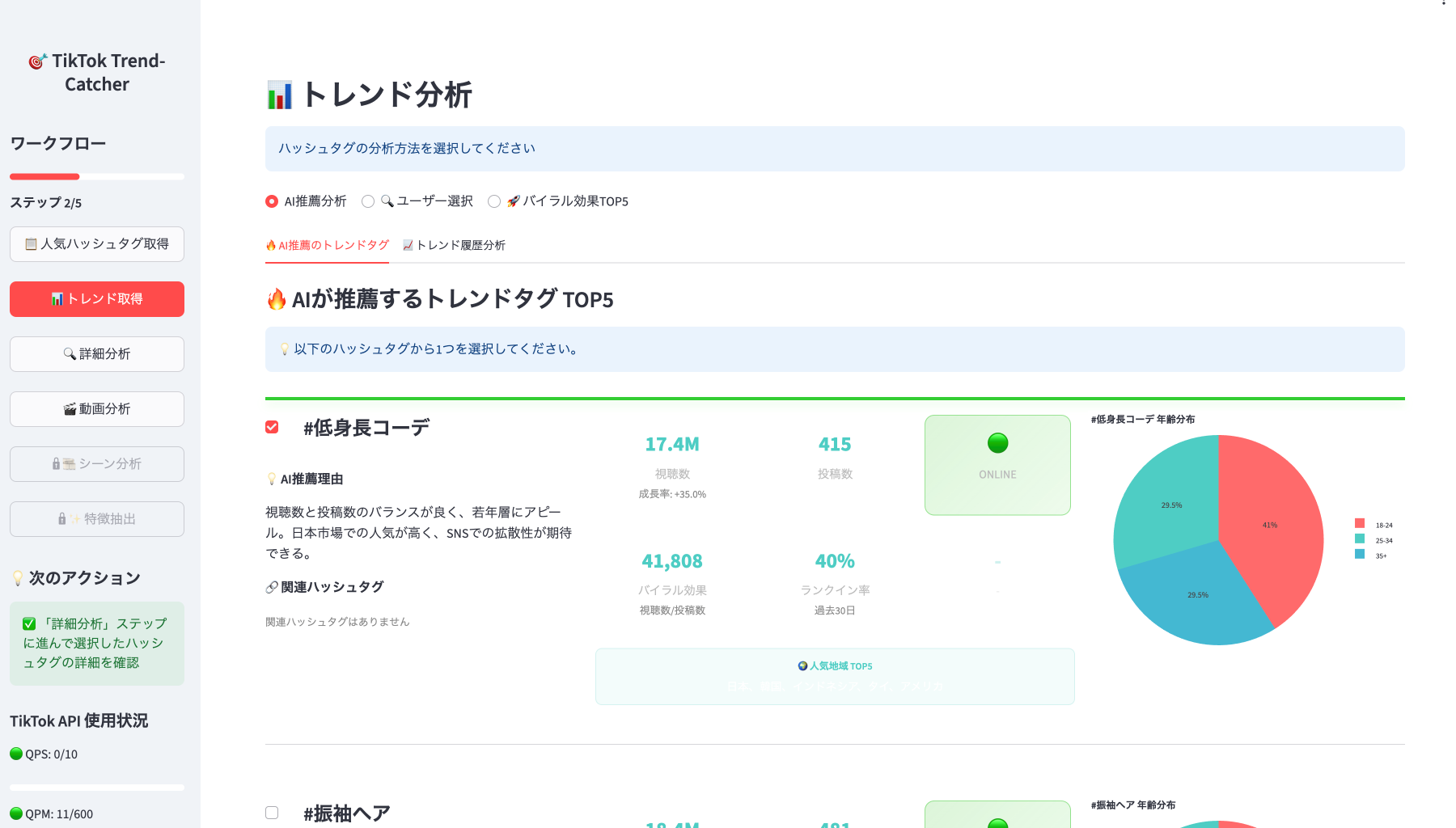
Task: Click the clipboard icon on 人気ハッシュタグ取得
Action: click(x=31, y=244)
